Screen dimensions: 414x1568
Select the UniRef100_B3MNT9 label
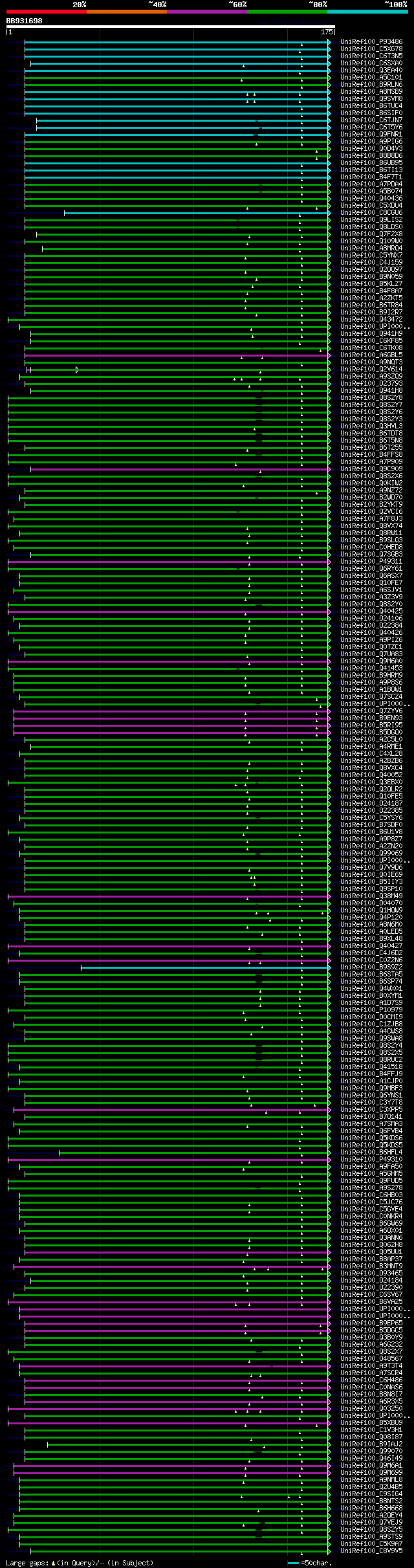(371, 1266)
